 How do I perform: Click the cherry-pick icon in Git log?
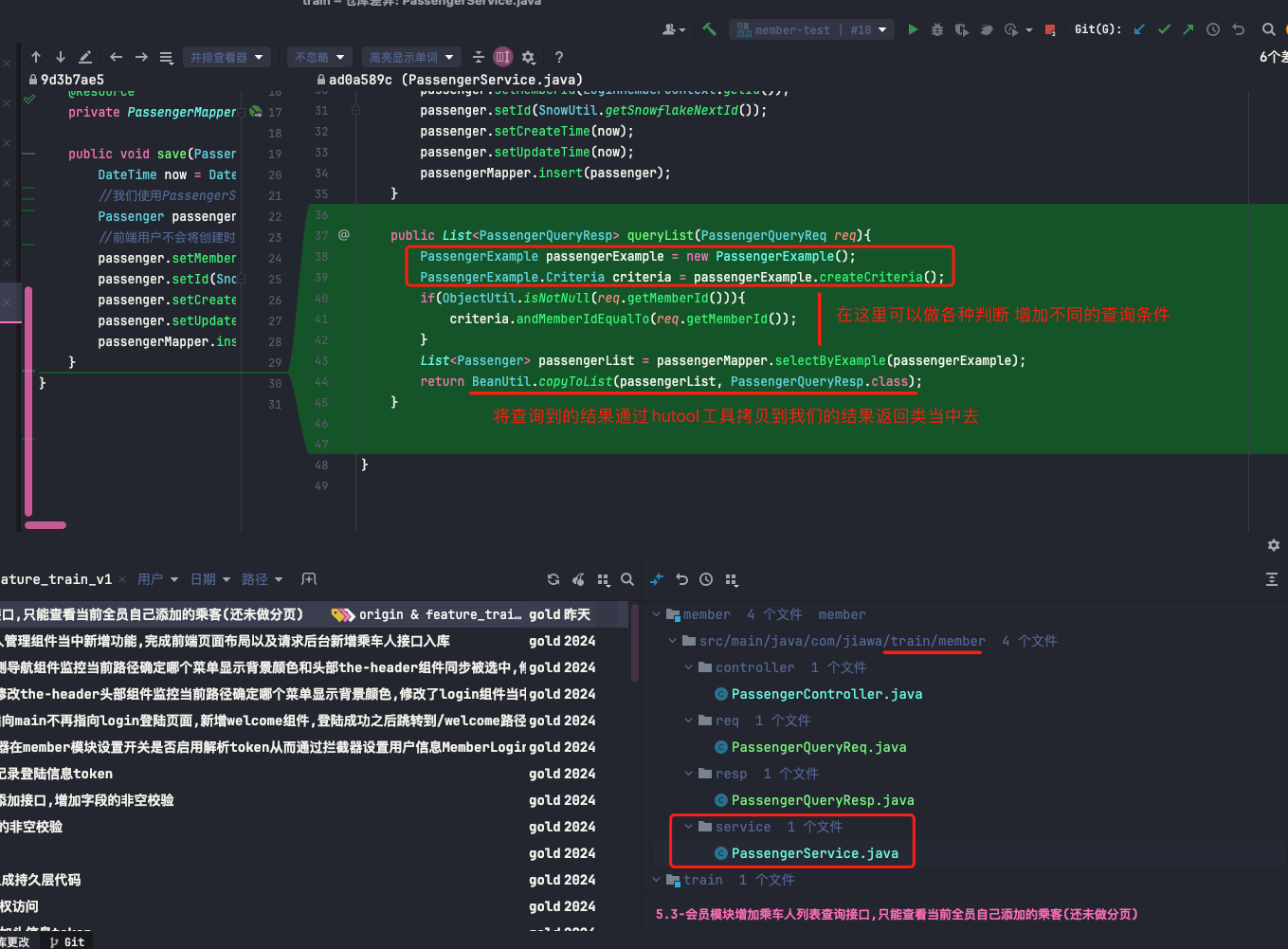pyautogui.click(x=578, y=579)
